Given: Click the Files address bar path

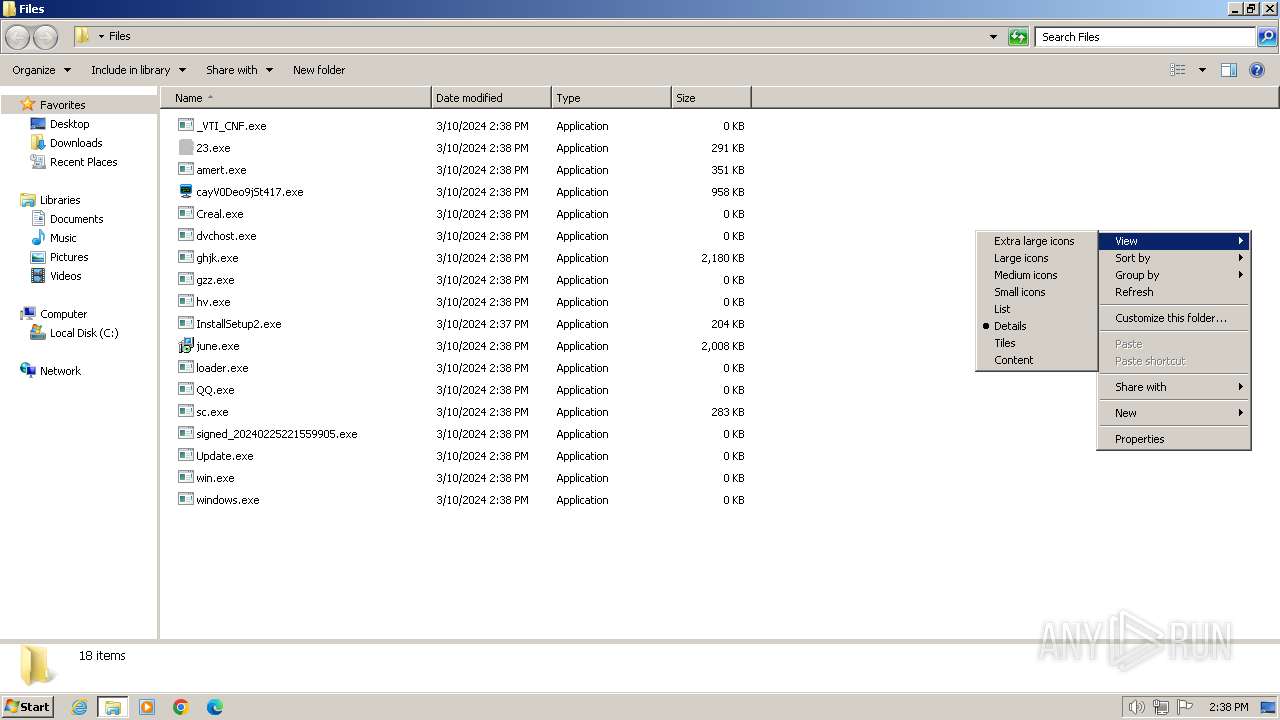Looking at the screenshot, I should pyautogui.click(x=119, y=36).
